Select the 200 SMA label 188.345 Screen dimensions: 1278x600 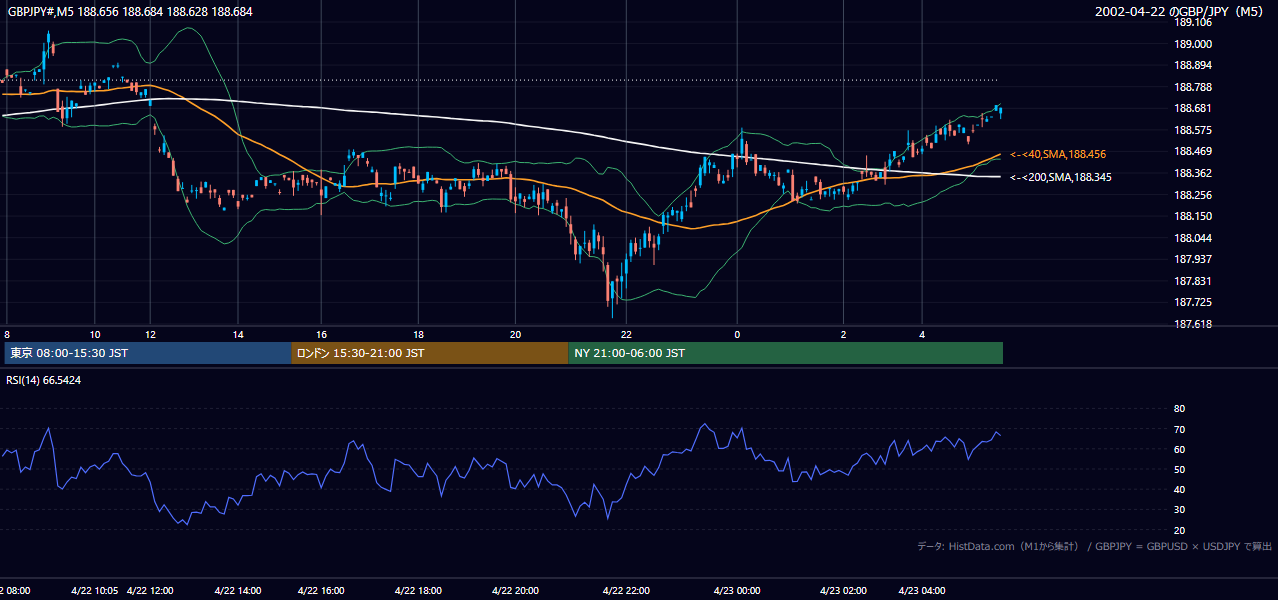[x=1060, y=177]
